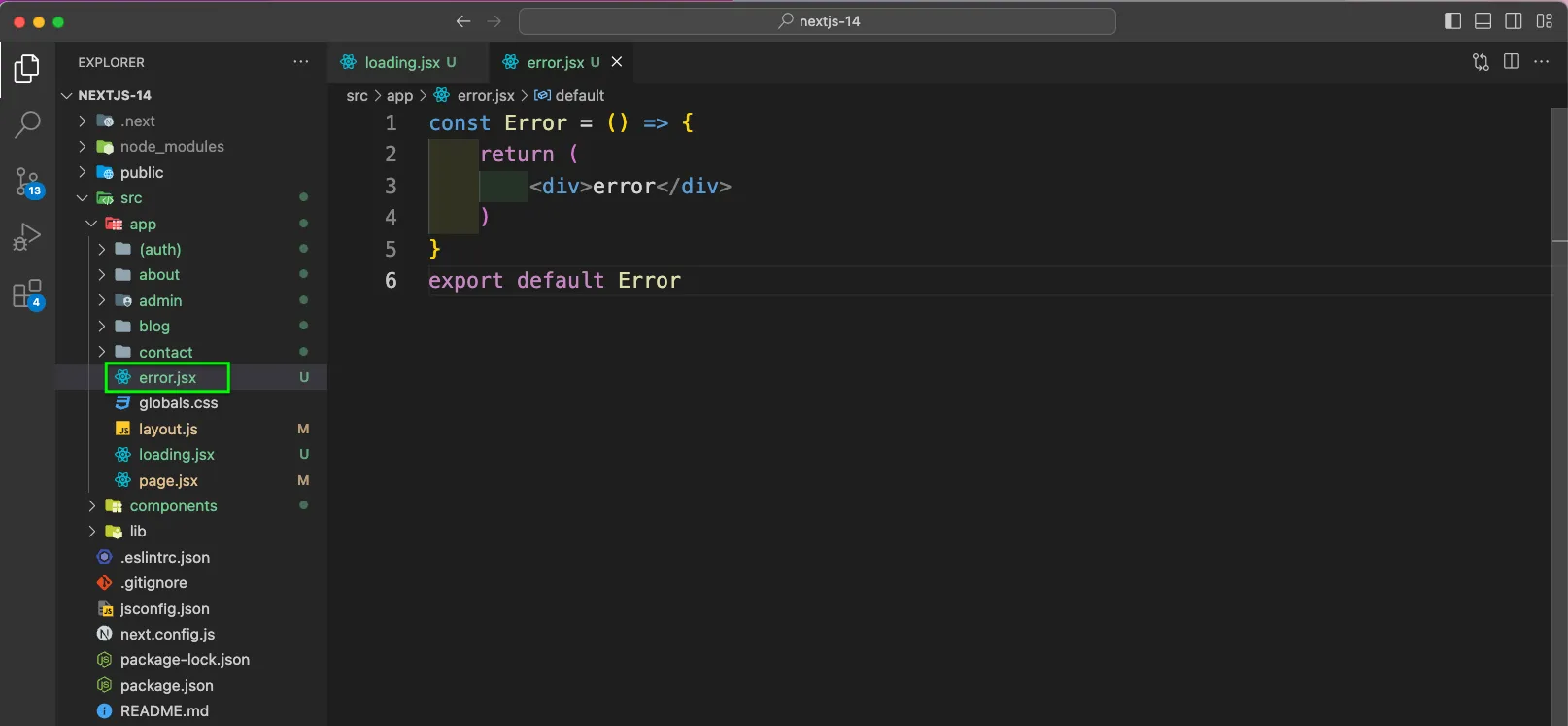
Task: Open globals.css in the file tree
Action: tap(191, 403)
